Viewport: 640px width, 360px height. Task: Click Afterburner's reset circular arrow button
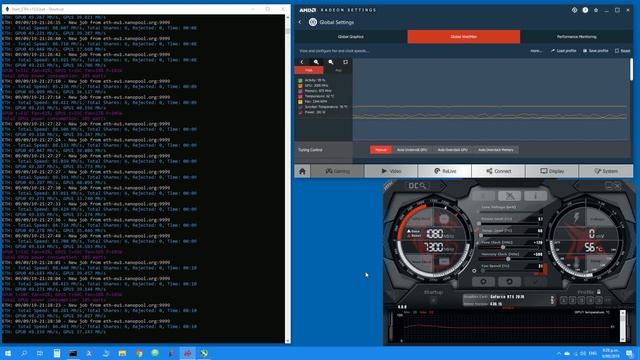click(x=509, y=282)
